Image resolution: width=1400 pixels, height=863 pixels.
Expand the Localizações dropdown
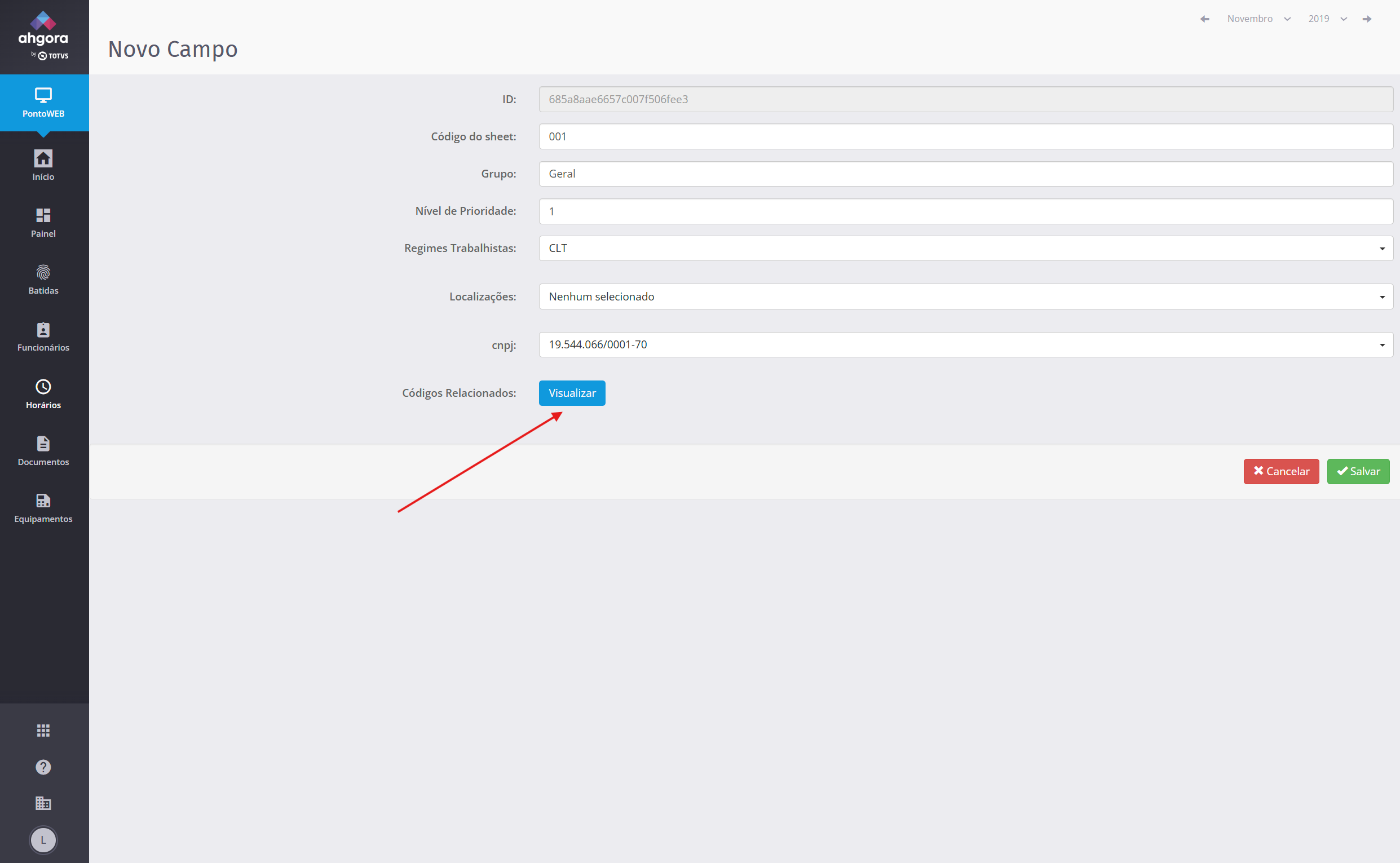[x=965, y=297]
